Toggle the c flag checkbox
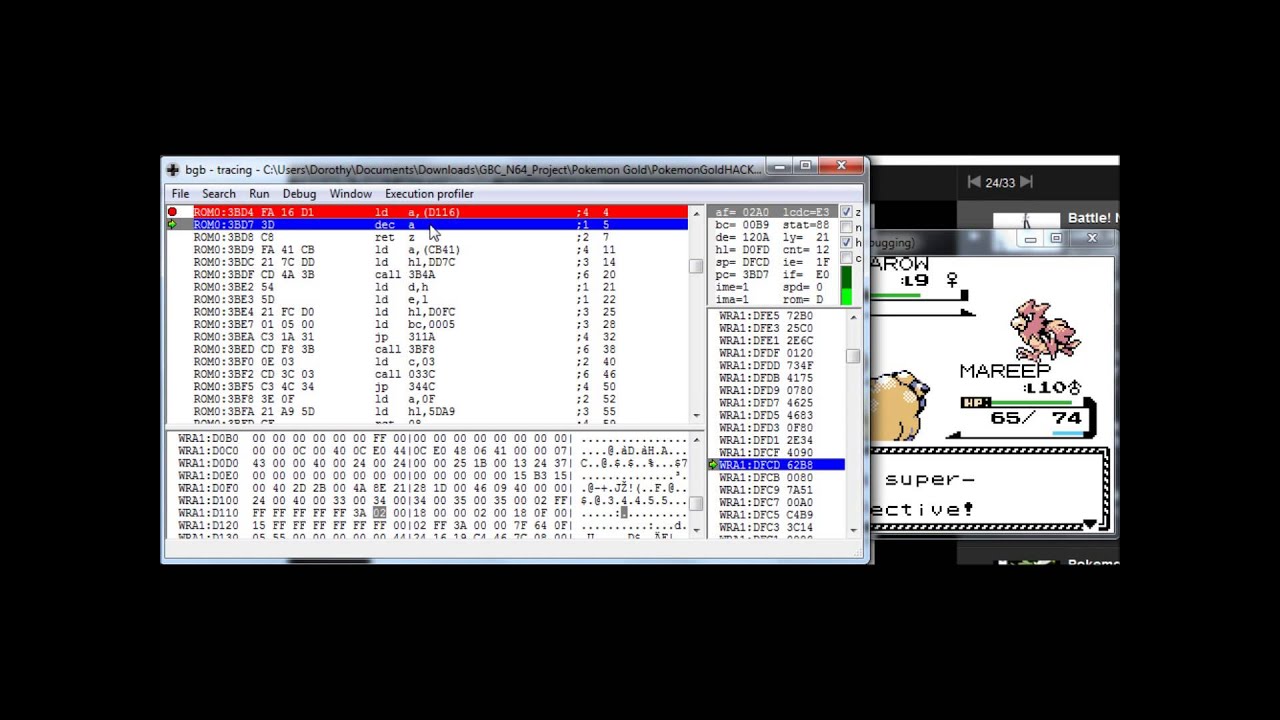This screenshot has height=720, width=1280. 847,258
